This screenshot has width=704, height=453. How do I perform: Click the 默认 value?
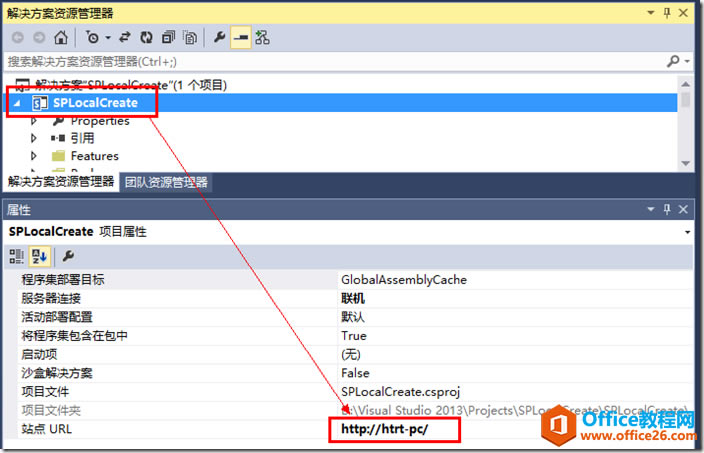click(x=353, y=317)
